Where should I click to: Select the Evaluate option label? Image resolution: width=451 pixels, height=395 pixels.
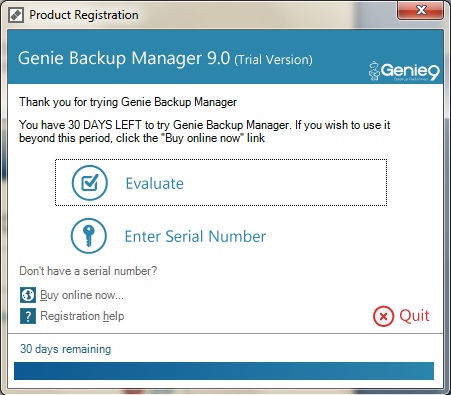pos(154,183)
